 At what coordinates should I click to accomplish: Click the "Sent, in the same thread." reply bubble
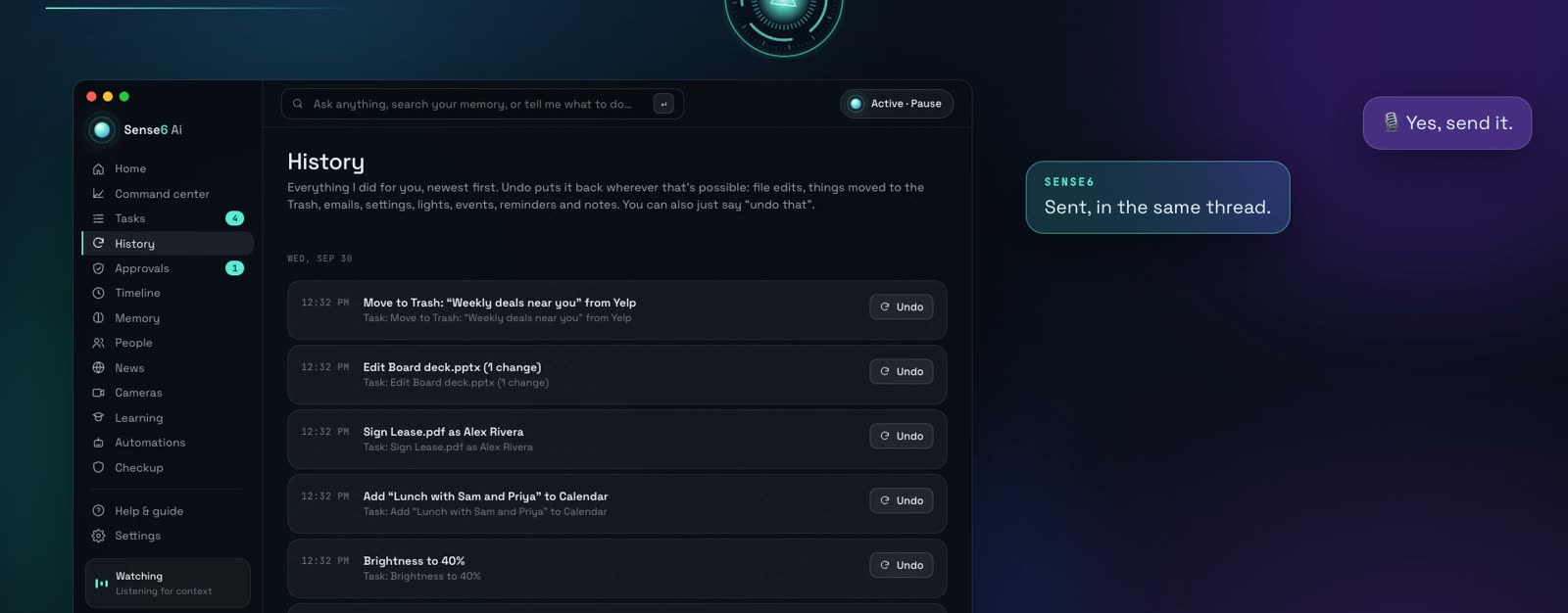pos(1157,198)
